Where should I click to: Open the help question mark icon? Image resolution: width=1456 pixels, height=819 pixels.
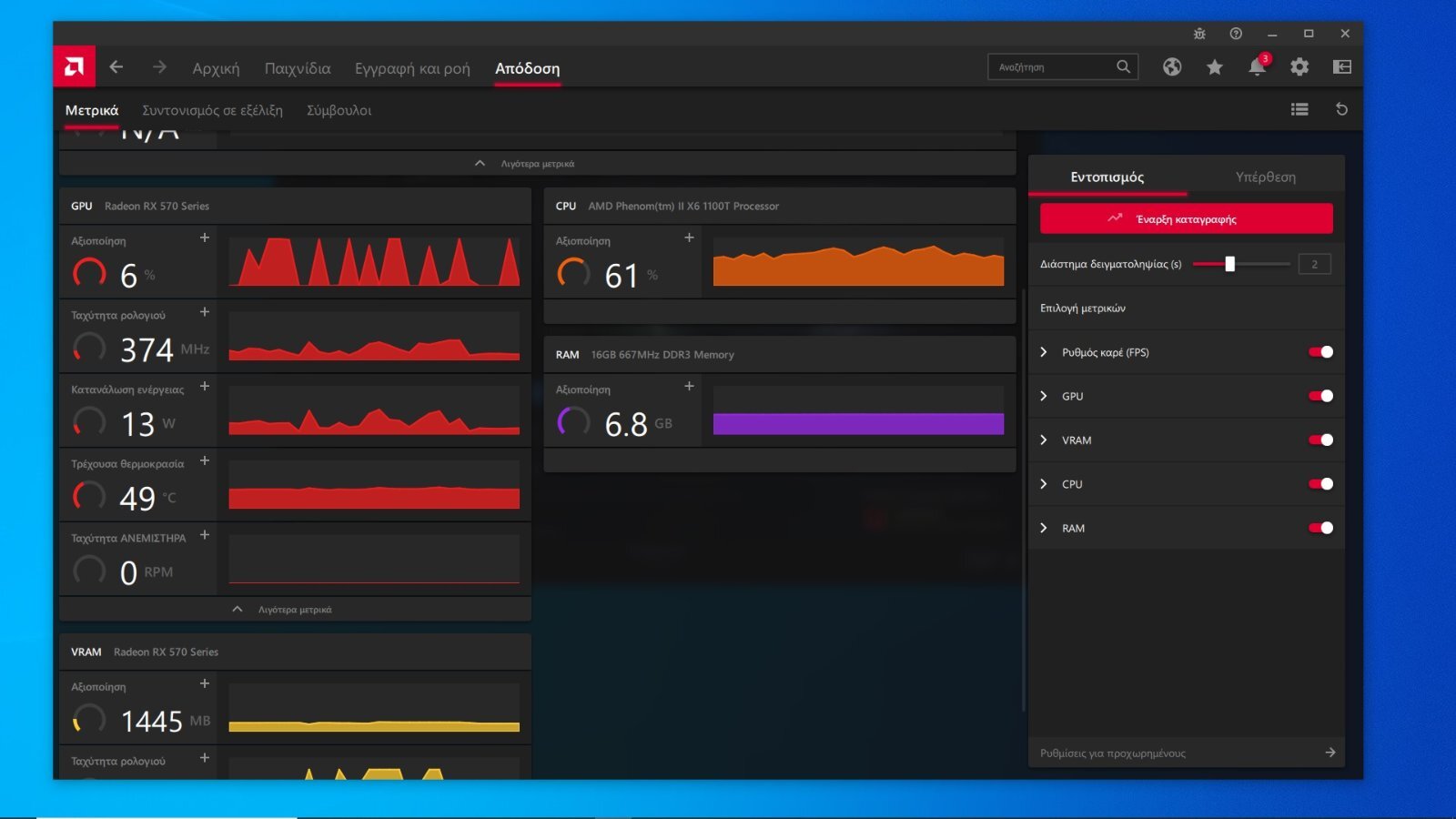[1236, 34]
